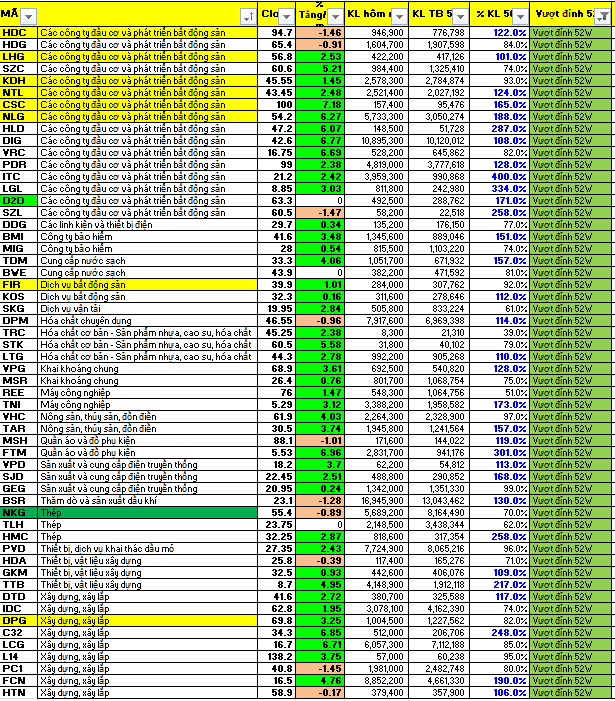Select the CSC close price cell 100
This screenshot has width=615, height=701.
click(276, 105)
